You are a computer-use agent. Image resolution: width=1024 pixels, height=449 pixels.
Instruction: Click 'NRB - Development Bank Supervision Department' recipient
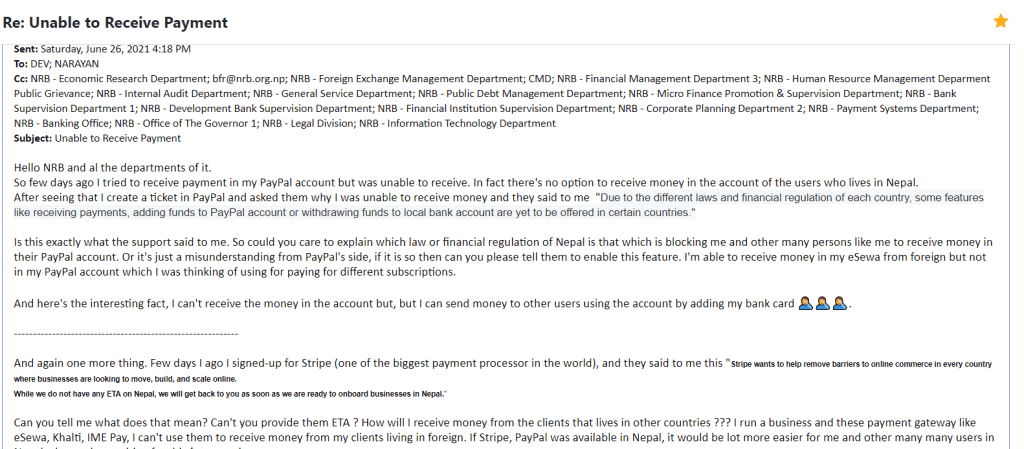[x=257, y=108]
